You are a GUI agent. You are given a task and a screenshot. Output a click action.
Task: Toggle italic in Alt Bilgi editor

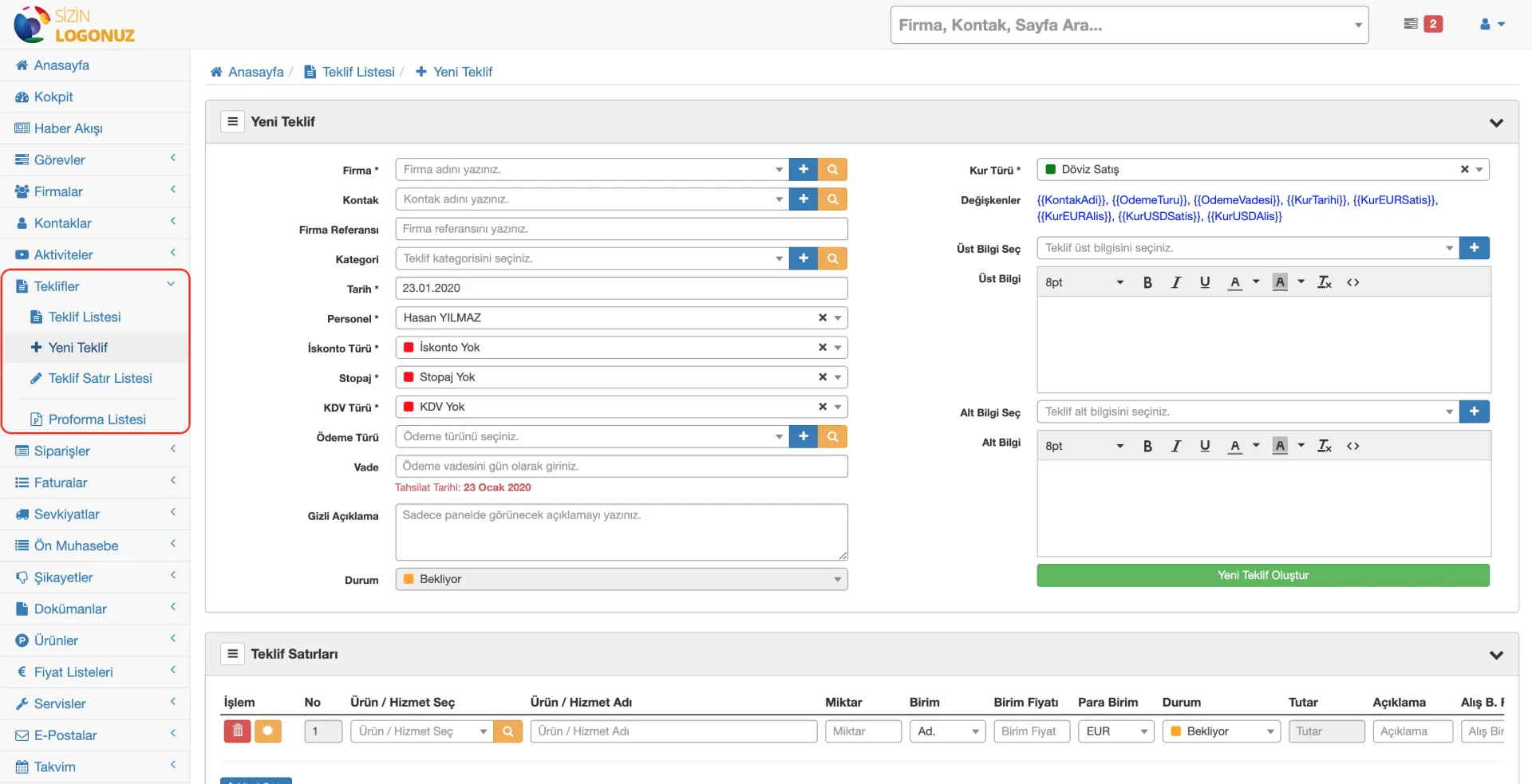click(x=1176, y=446)
